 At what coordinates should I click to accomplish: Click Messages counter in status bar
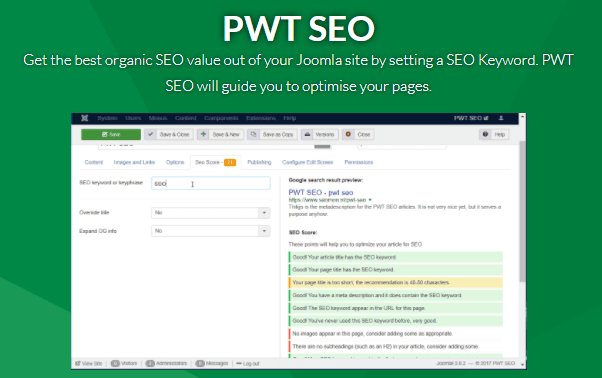212,363
